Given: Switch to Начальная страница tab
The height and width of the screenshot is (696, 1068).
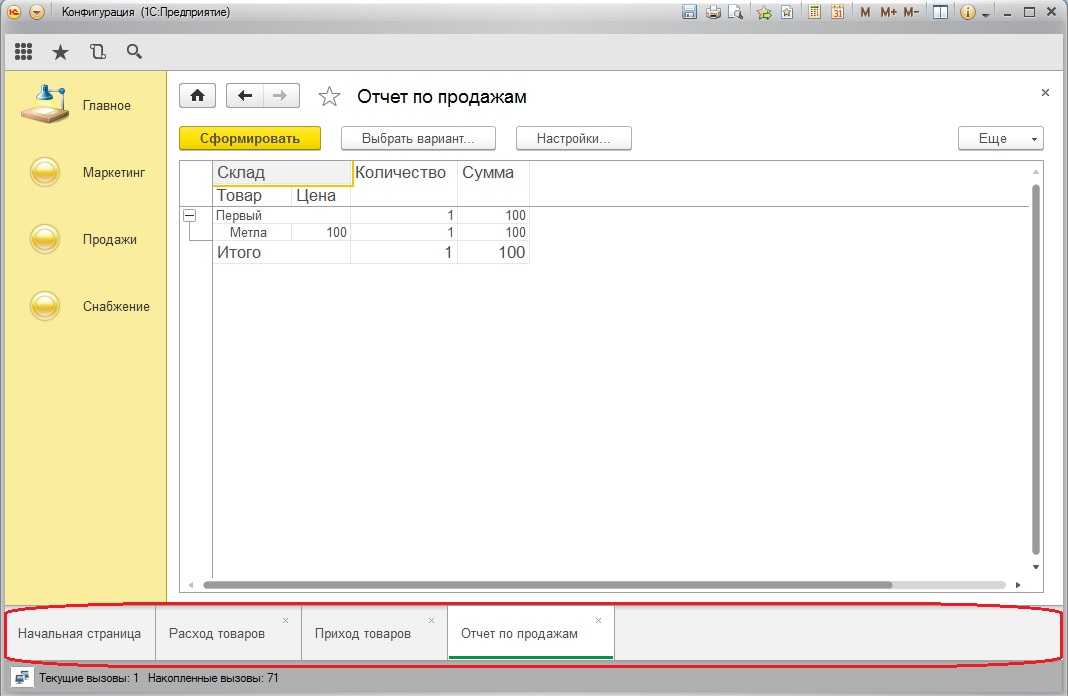Looking at the screenshot, I should (79, 634).
